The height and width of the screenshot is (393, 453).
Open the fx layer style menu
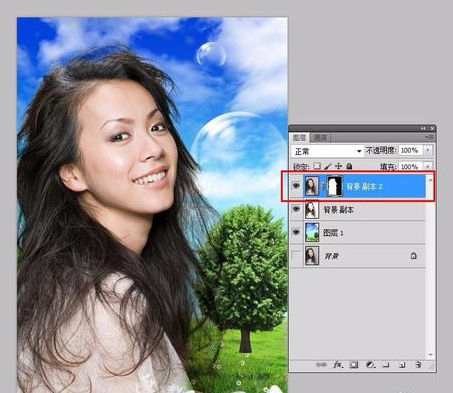tap(338, 365)
